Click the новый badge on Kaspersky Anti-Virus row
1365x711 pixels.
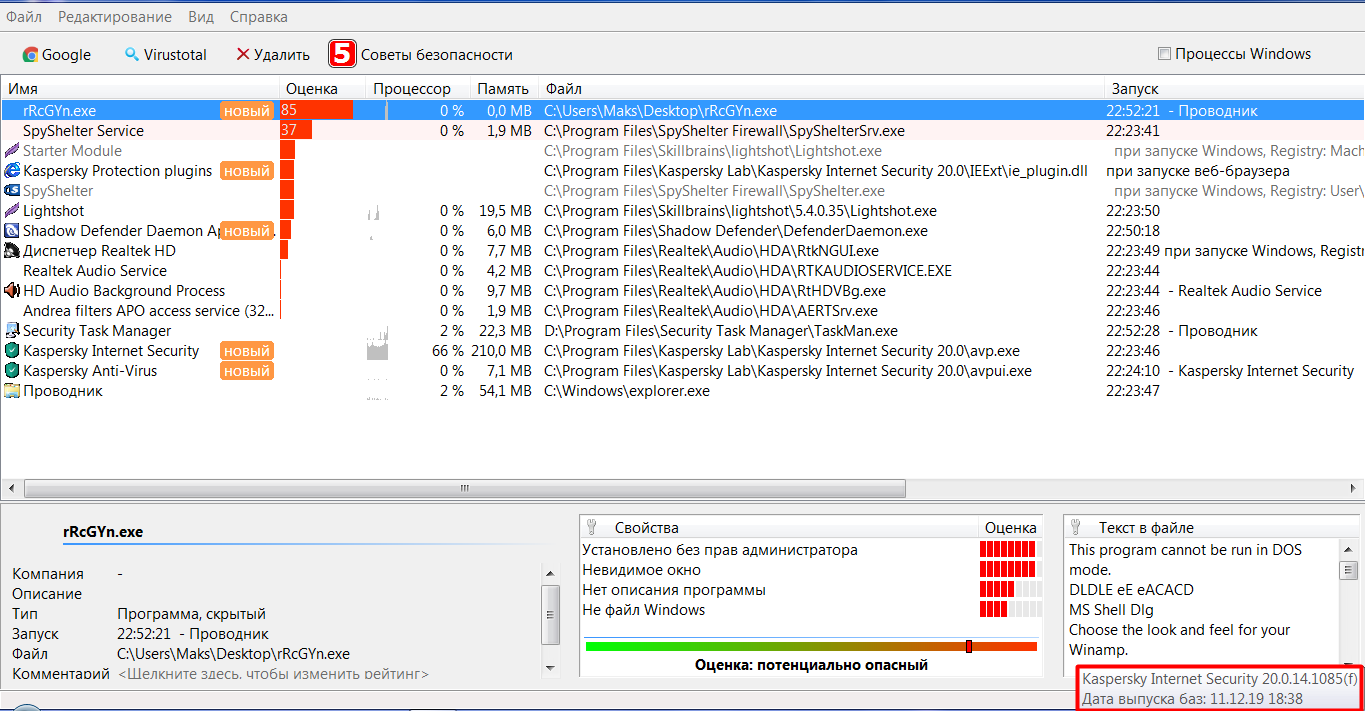pyautogui.click(x=247, y=371)
